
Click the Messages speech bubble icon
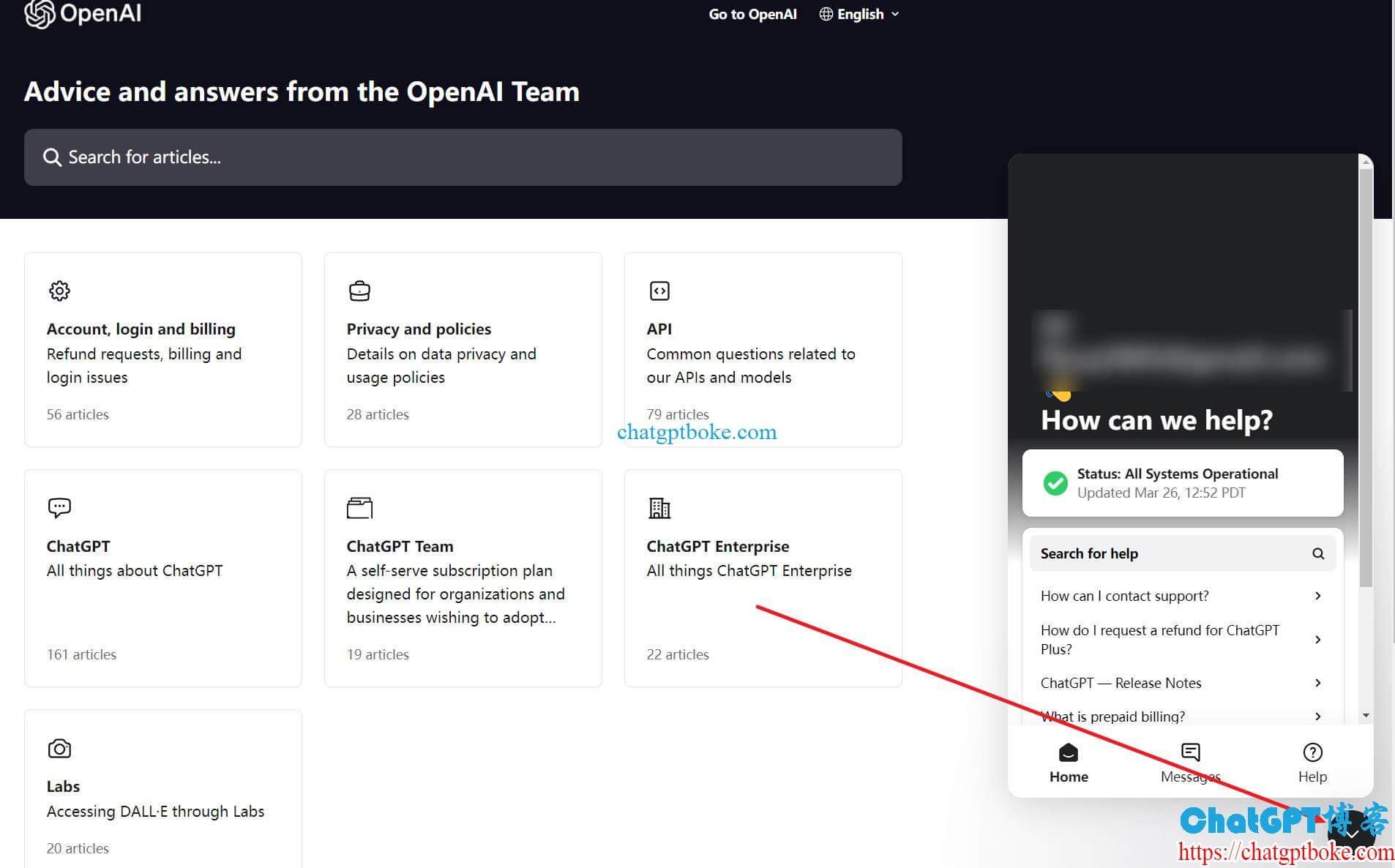point(1191,752)
